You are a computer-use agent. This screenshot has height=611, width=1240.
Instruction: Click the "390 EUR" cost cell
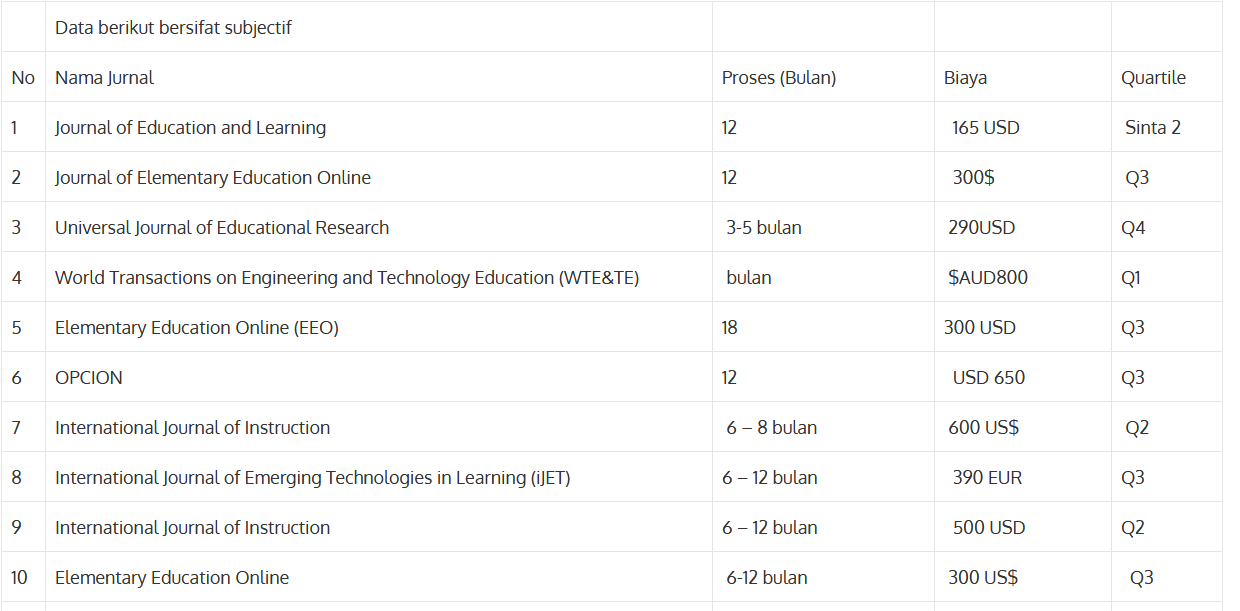click(x=987, y=478)
